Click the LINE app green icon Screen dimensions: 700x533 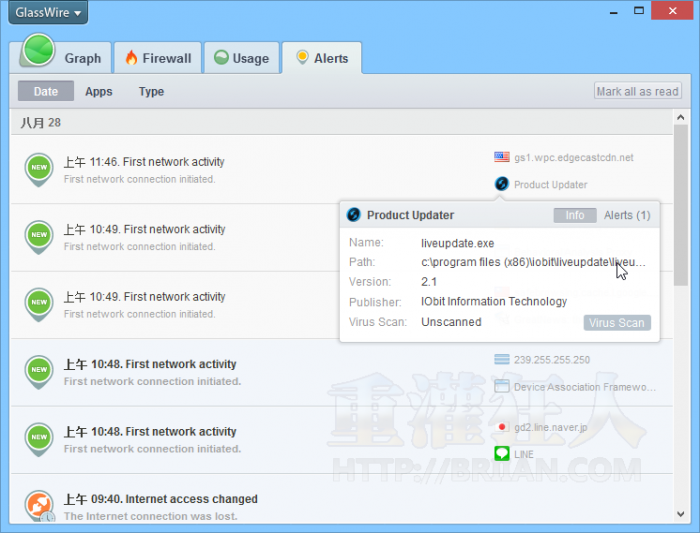(502, 454)
